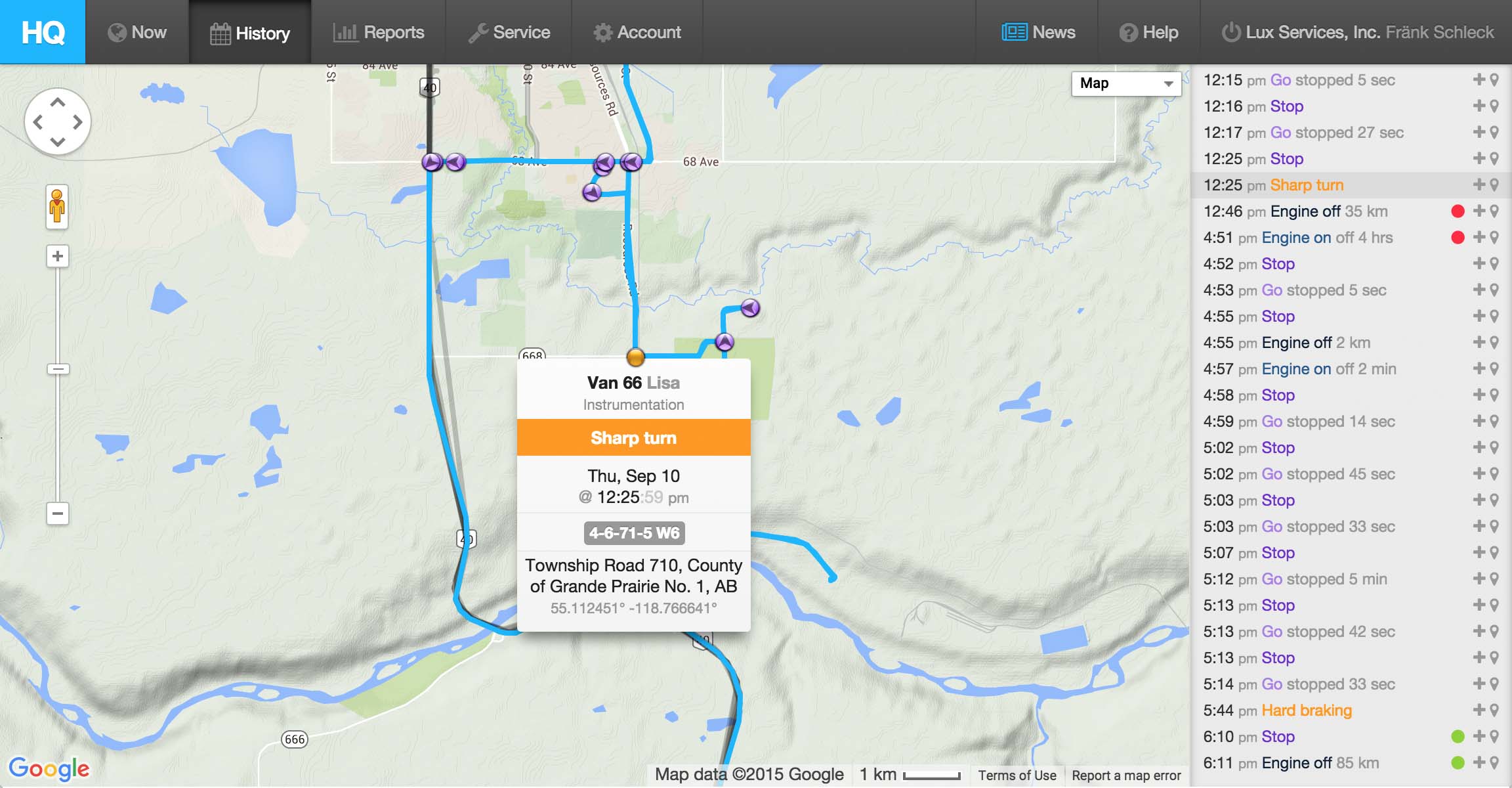Click the map pin icon for 12:46 Engine off
Screen dimensions: 1512x788
click(1495, 211)
